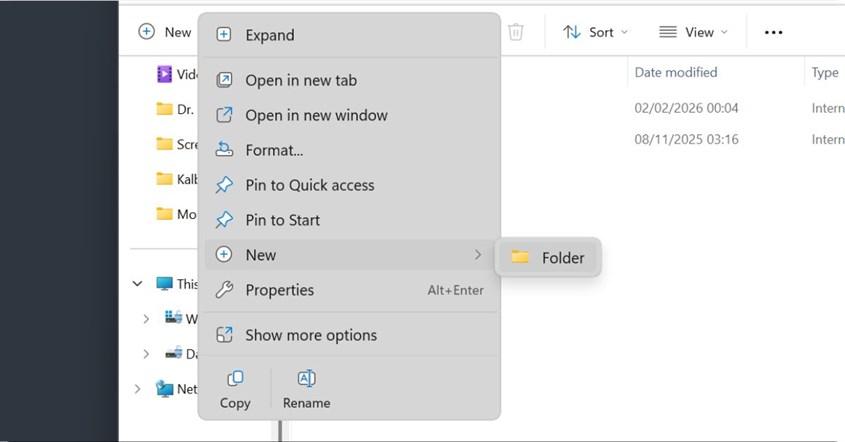Click Show more options
845x442 pixels.
click(349, 335)
